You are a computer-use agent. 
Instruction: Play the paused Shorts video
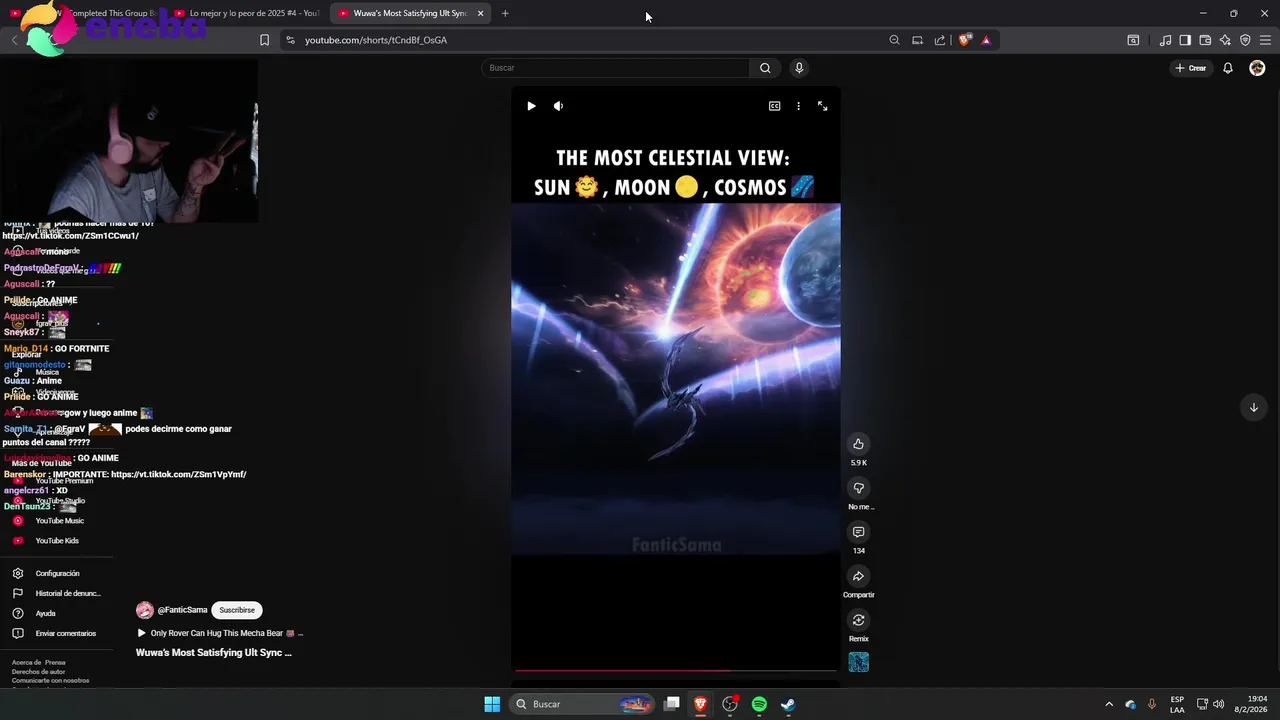pyautogui.click(x=531, y=106)
